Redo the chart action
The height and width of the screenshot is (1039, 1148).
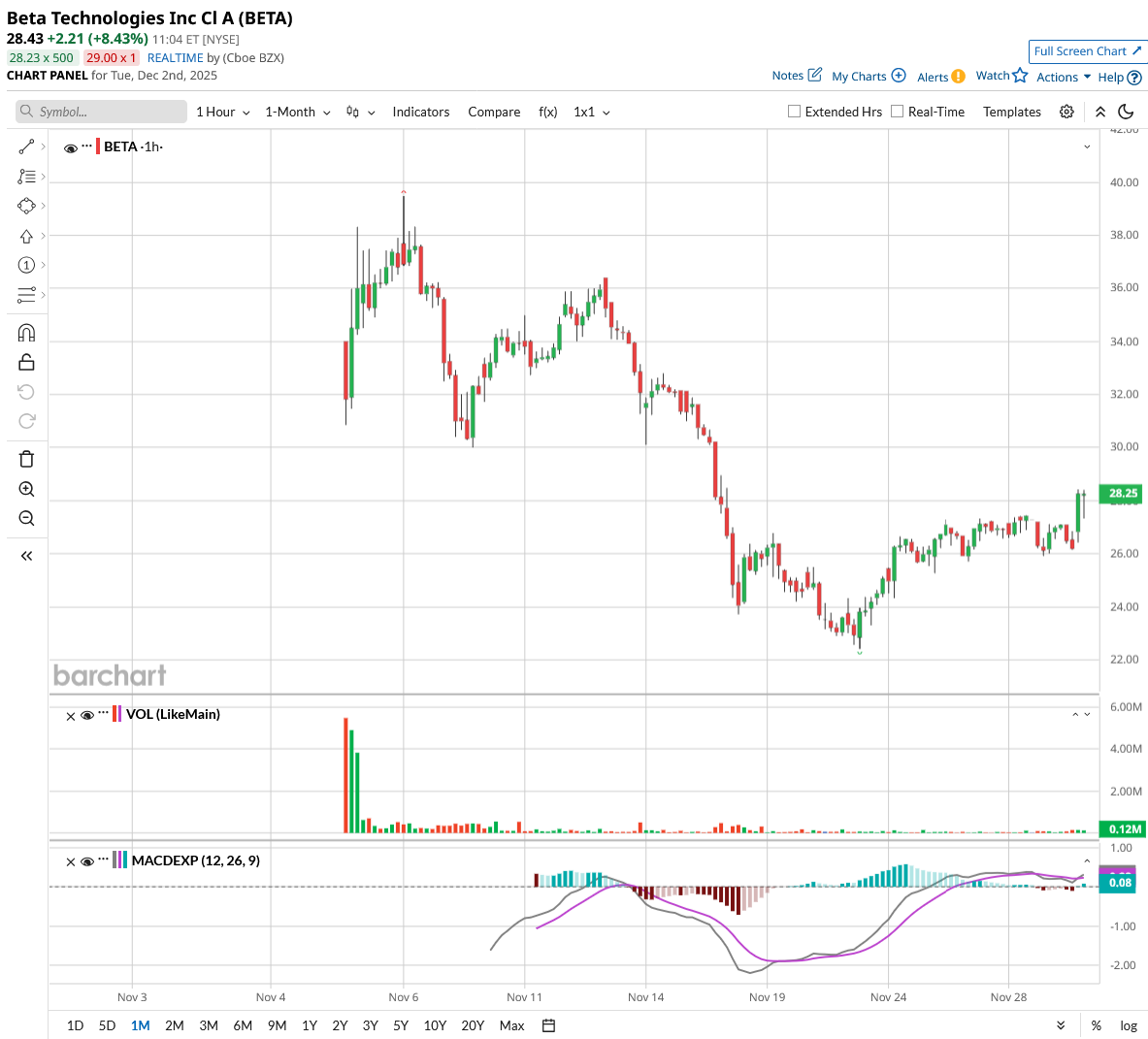pyautogui.click(x=26, y=421)
